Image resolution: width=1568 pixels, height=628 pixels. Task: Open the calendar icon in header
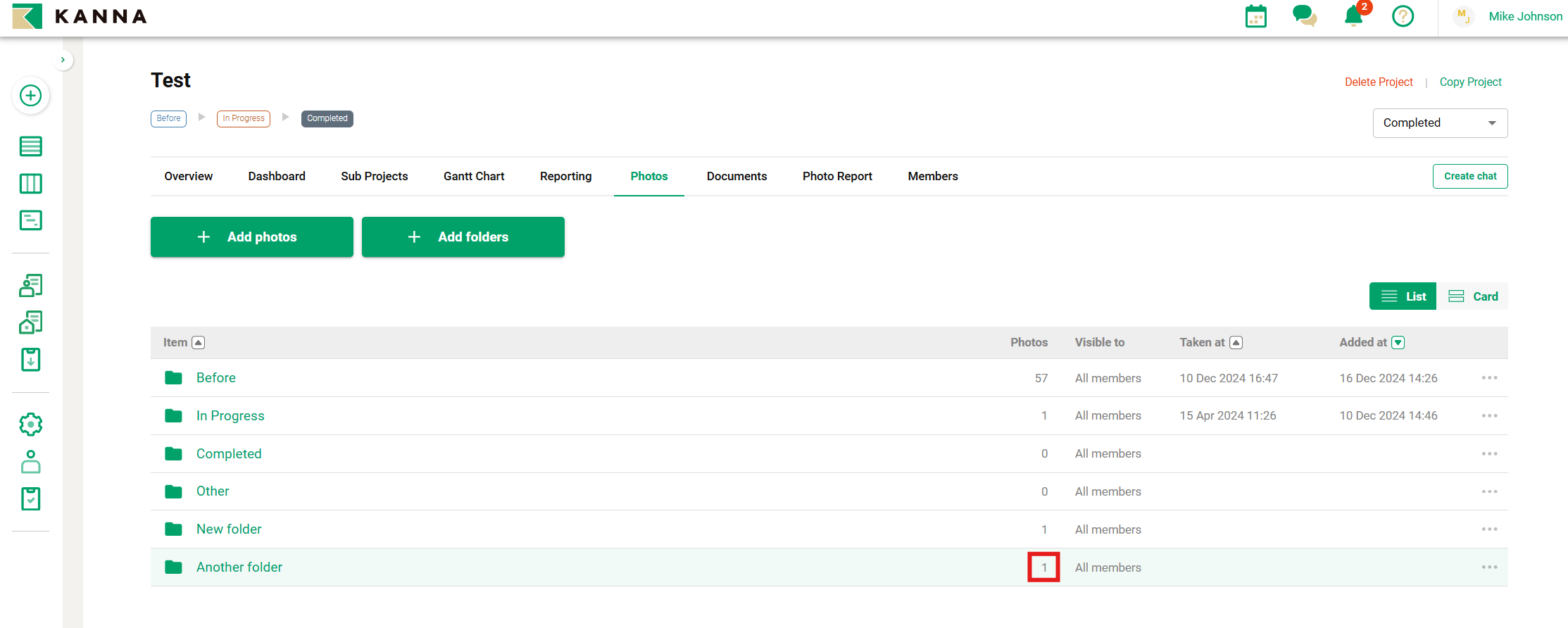[1255, 16]
